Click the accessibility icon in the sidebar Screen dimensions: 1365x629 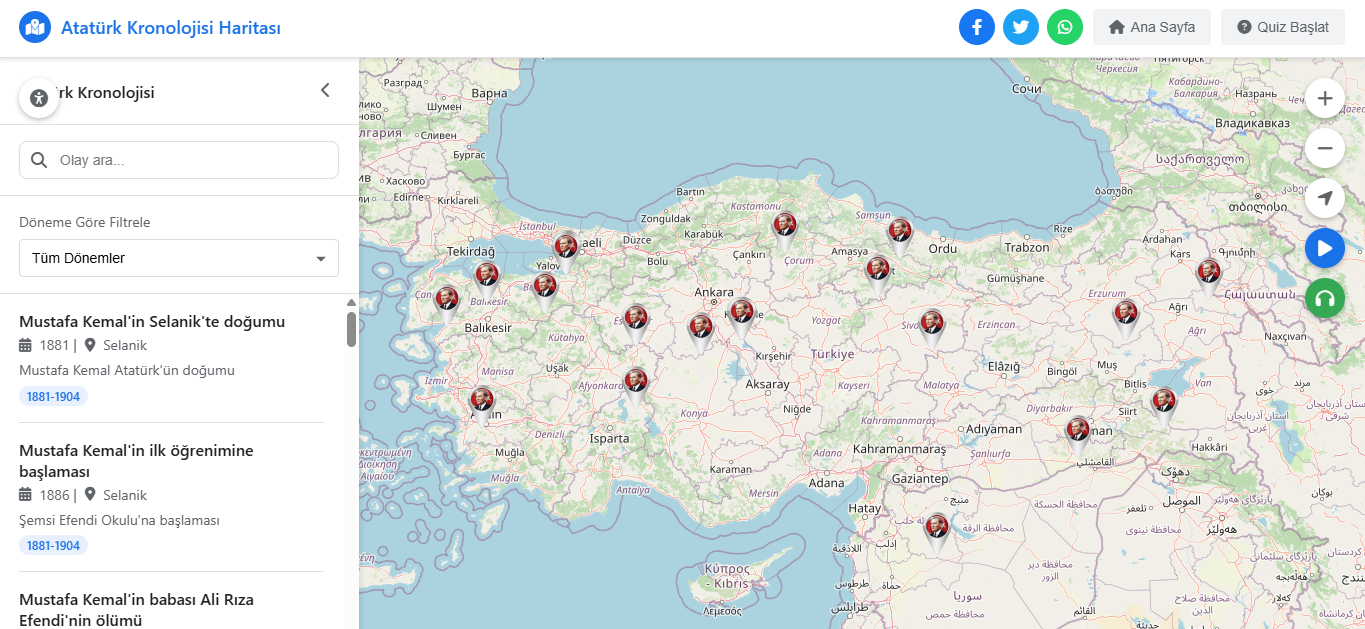pos(38,98)
